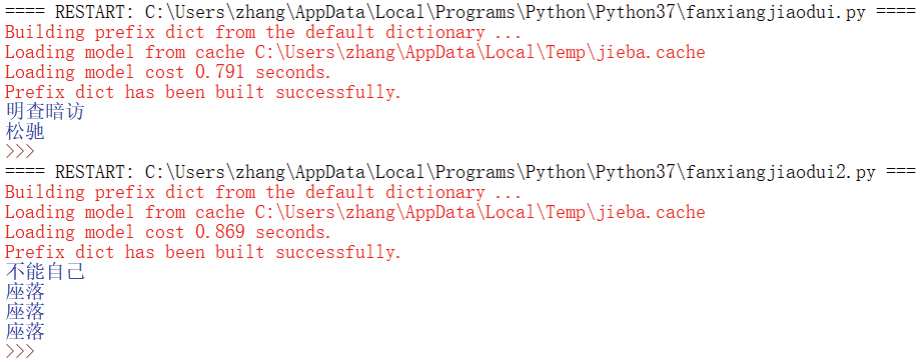This screenshot has height=361, width=922.
Task: Place cursor at the final >>> prompt
Action: [x=20, y=352]
